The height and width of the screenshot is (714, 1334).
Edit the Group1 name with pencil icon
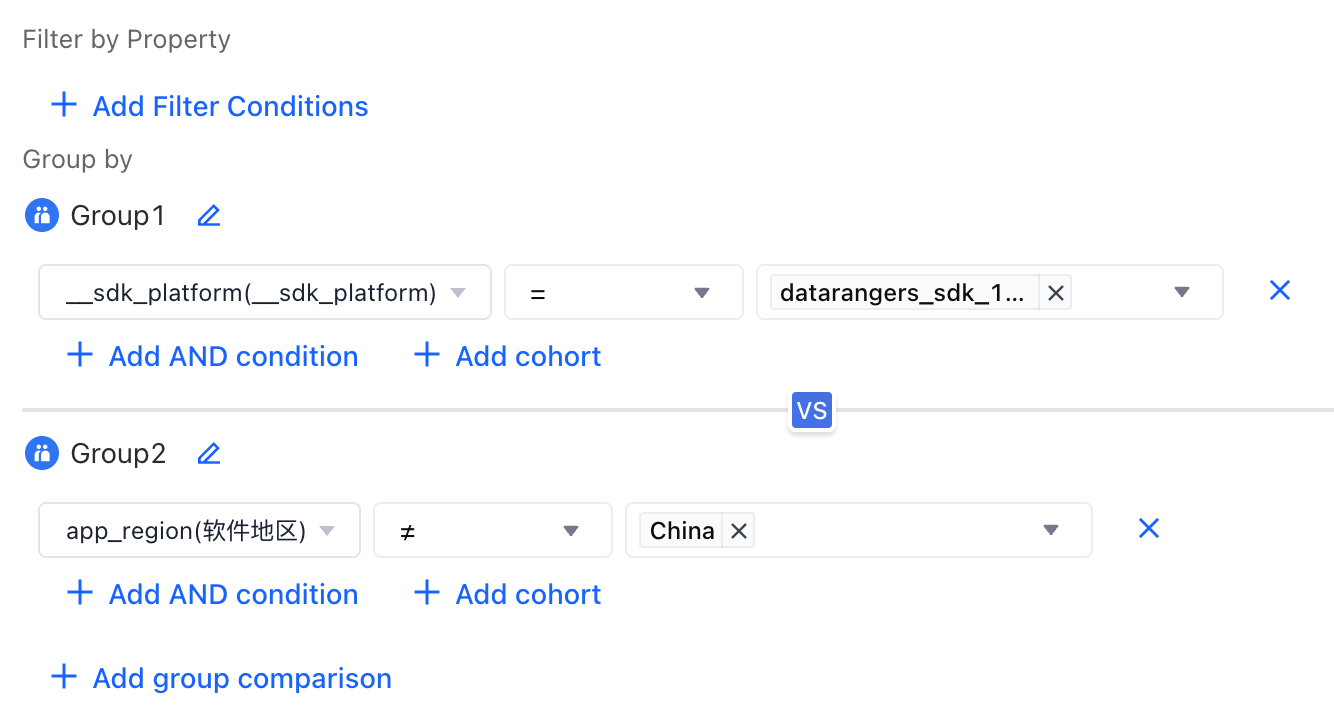click(x=208, y=216)
